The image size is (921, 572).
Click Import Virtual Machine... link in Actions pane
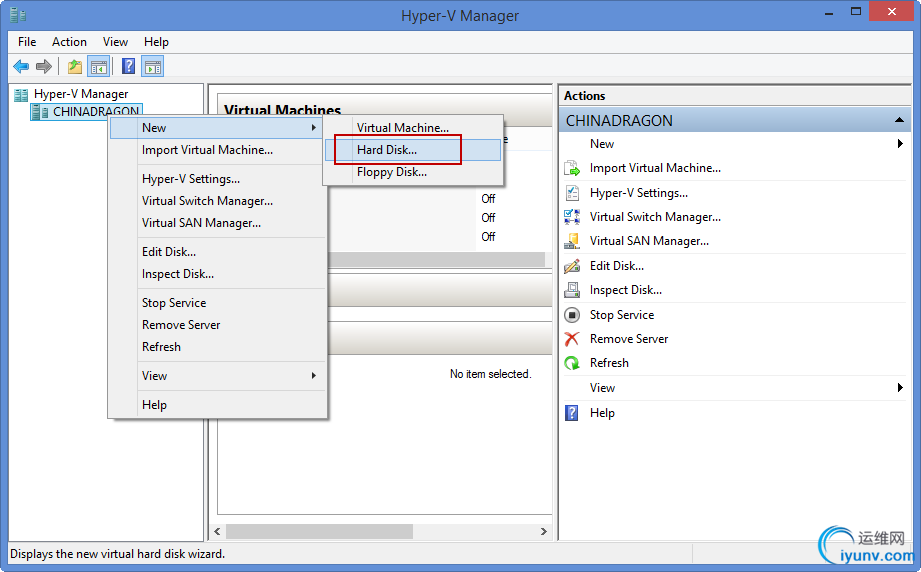(656, 168)
